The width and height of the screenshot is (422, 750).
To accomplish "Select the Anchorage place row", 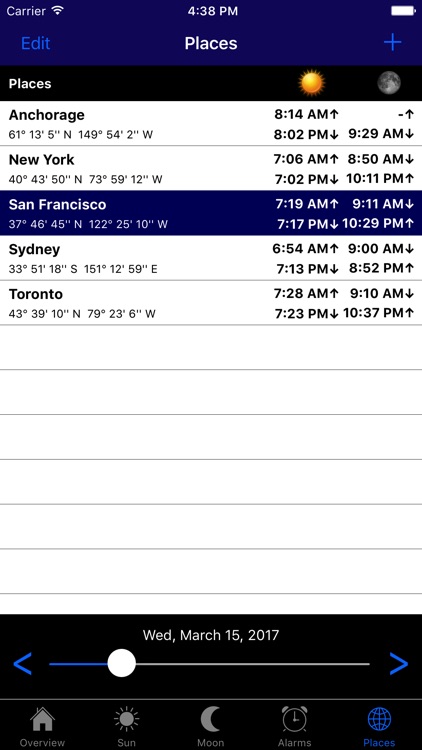I will coord(211,123).
